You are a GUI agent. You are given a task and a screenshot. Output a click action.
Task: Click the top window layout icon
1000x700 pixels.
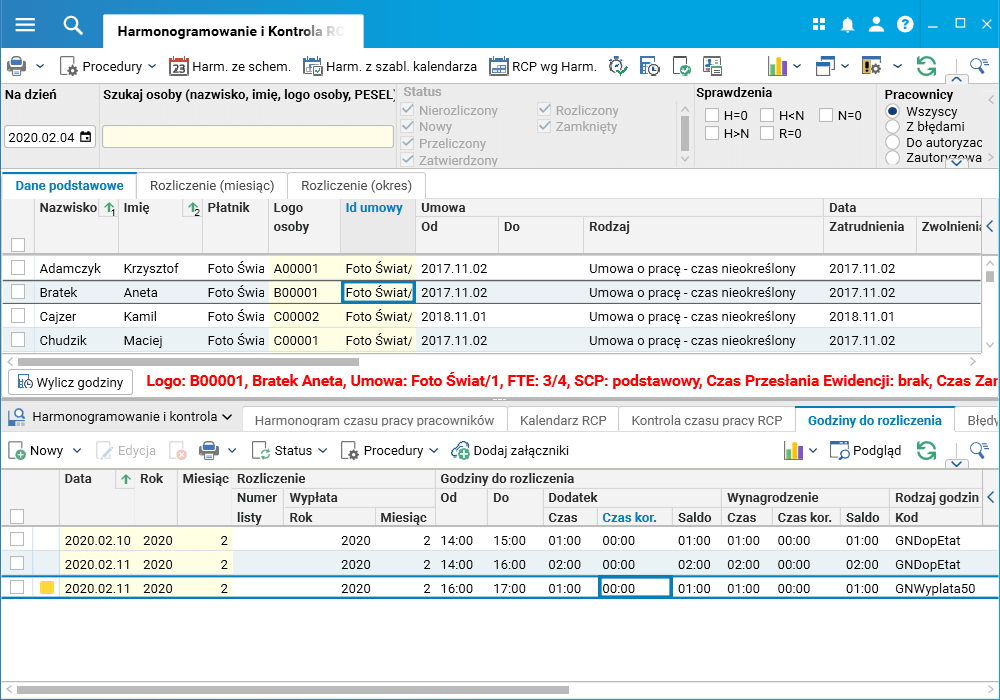825,66
